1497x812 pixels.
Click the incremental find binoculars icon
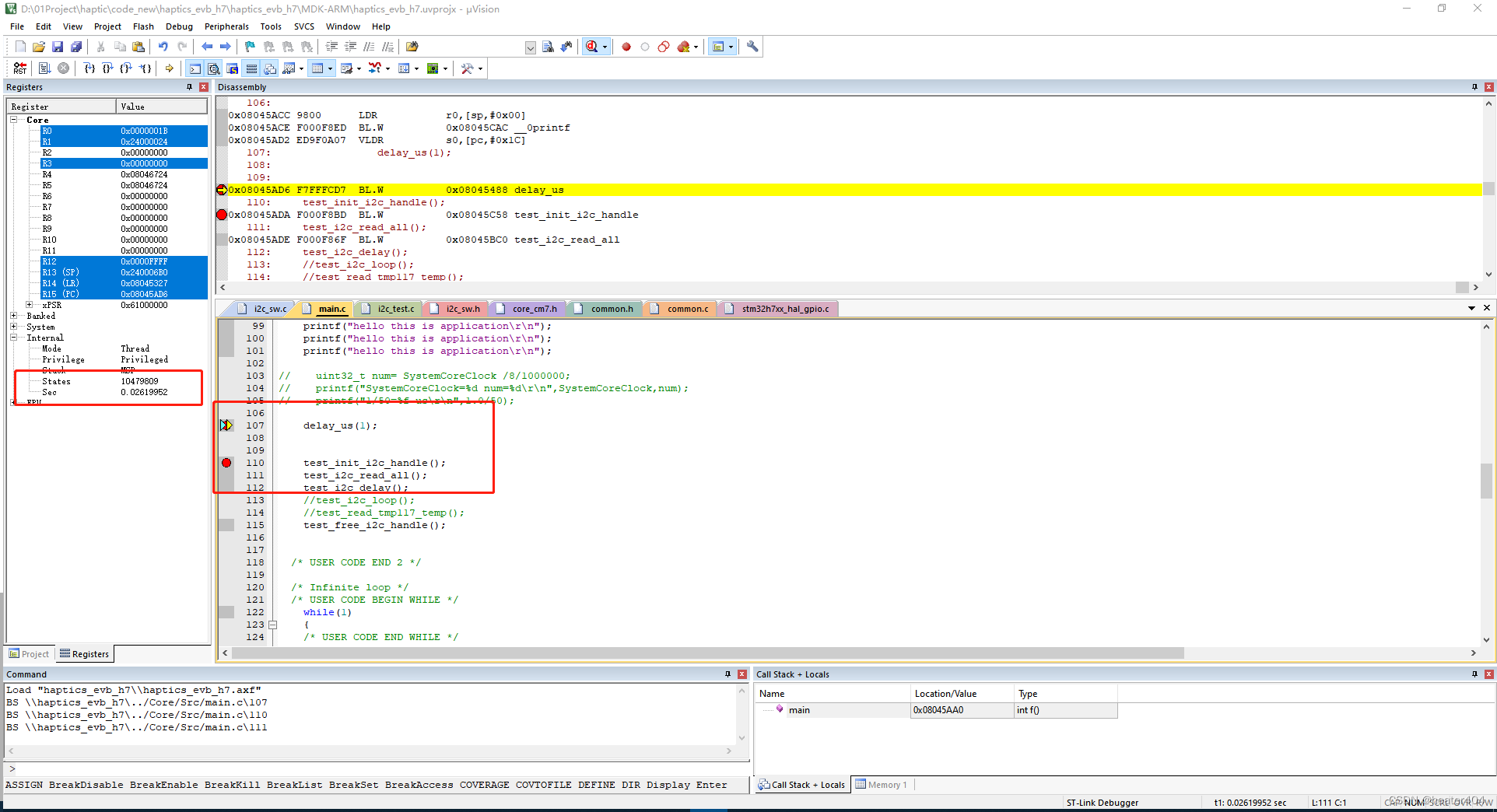pyautogui.click(x=566, y=47)
